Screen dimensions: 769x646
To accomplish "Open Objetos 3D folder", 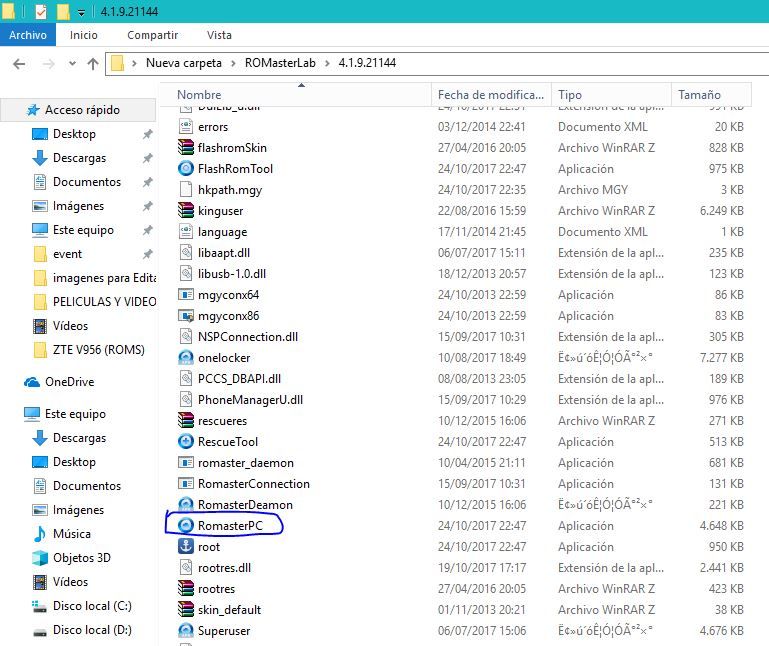I will tap(81, 558).
